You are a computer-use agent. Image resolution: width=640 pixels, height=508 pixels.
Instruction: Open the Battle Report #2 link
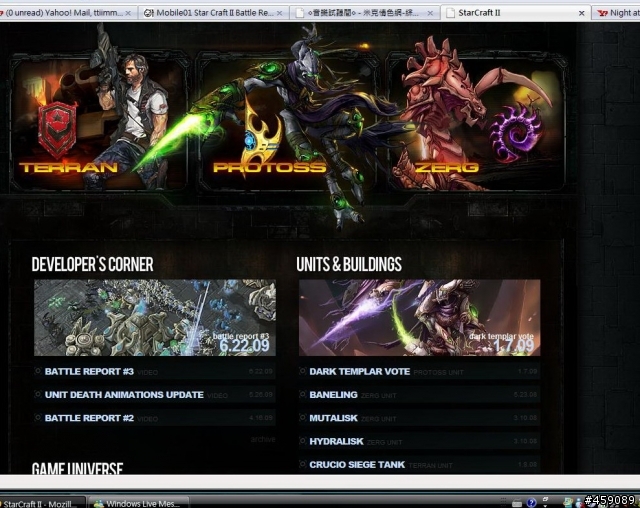pos(89,418)
